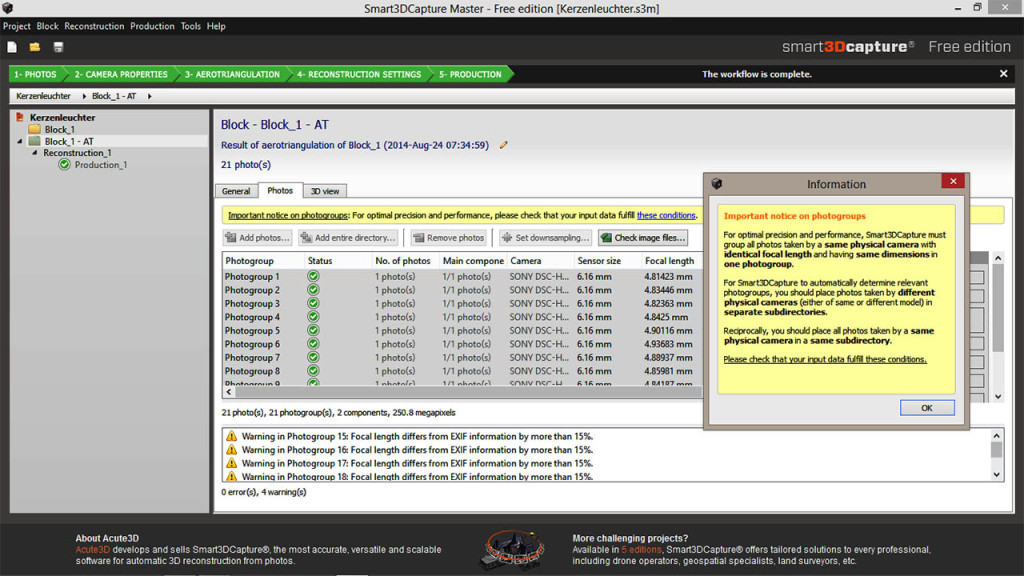Click the pencil icon to edit the block description
The image size is (1024, 576).
[504, 145]
